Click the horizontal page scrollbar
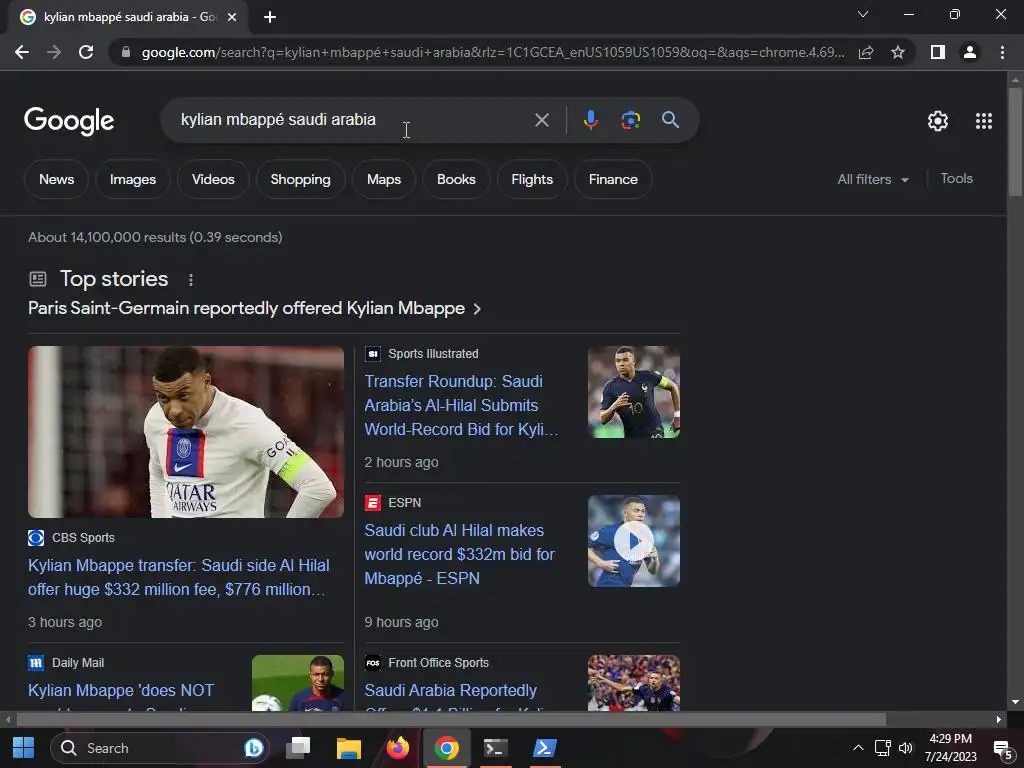This screenshot has width=1024, height=768. 451,720
